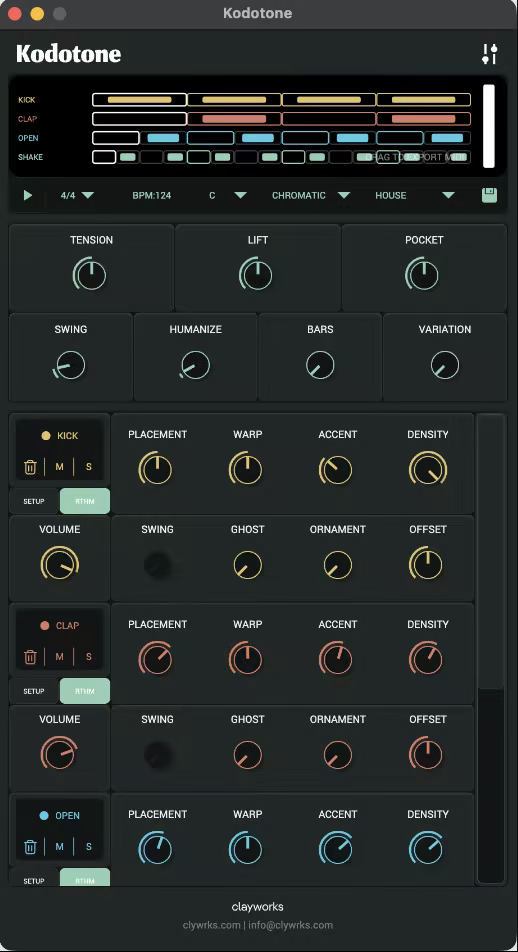Image resolution: width=518 pixels, height=952 pixels.
Task: Click the CLAP GHOST knob
Action: (x=248, y=755)
